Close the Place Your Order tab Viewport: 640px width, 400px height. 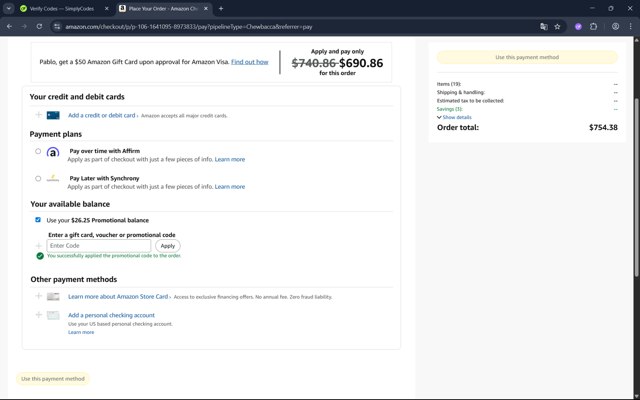coord(206,9)
